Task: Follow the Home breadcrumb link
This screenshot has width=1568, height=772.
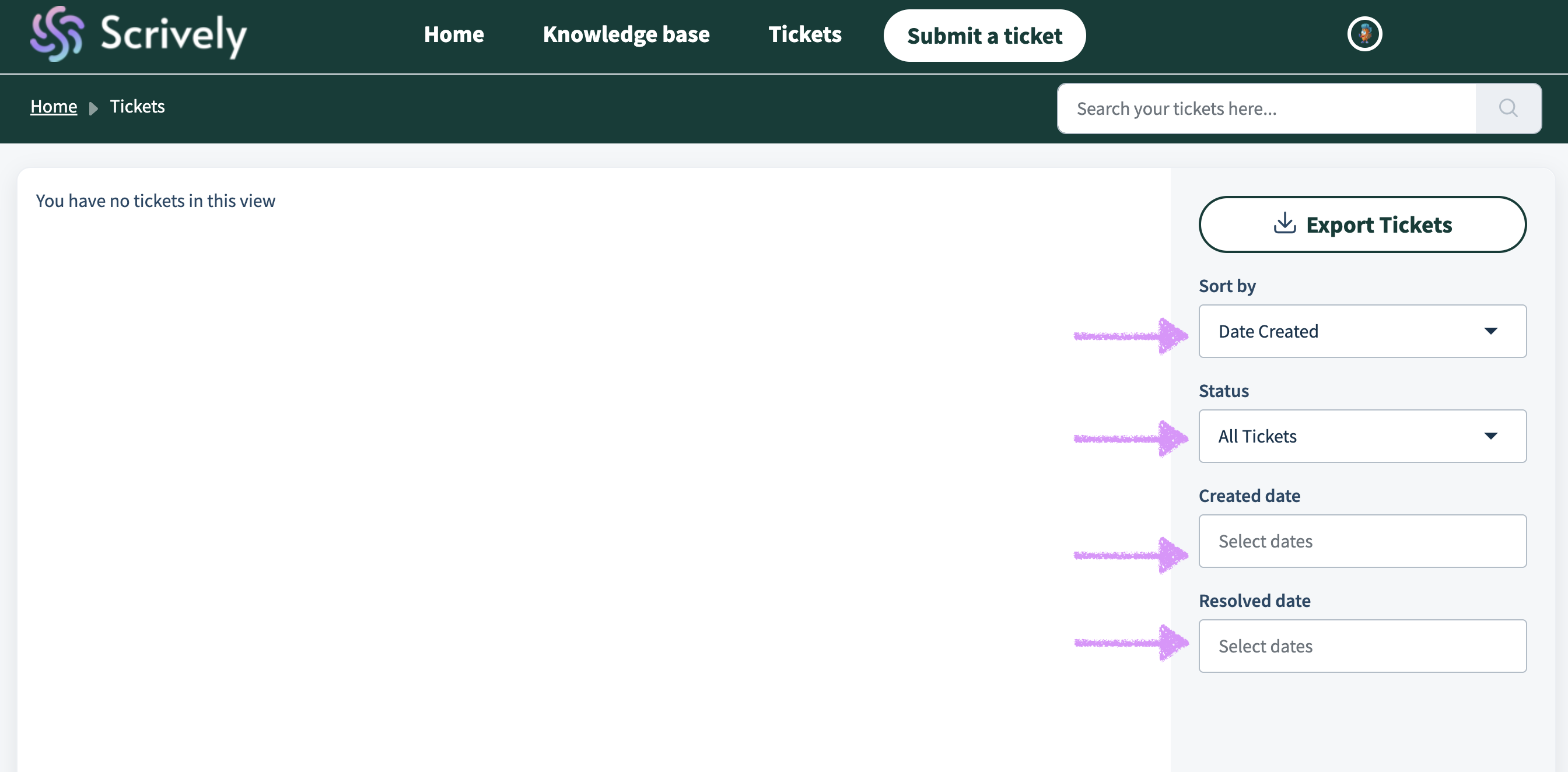Action: [54, 107]
